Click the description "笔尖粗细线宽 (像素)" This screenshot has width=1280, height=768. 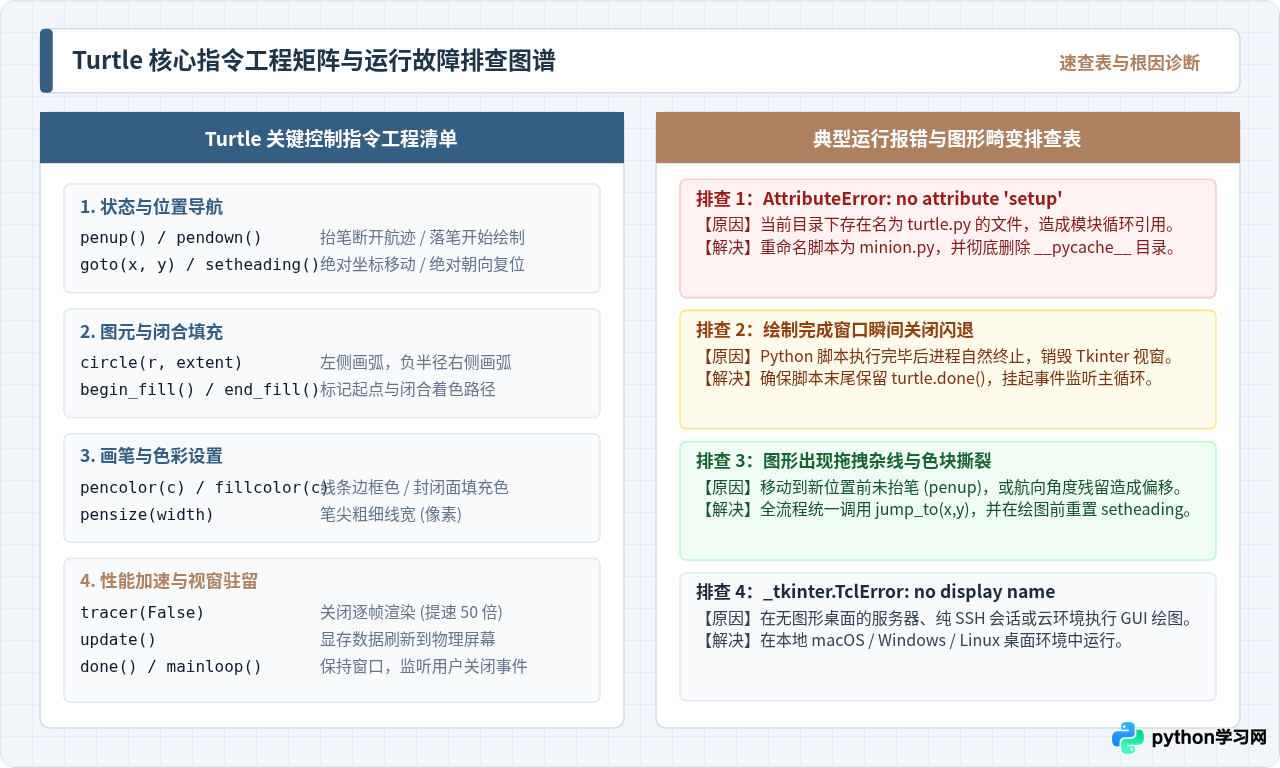(x=391, y=514)
